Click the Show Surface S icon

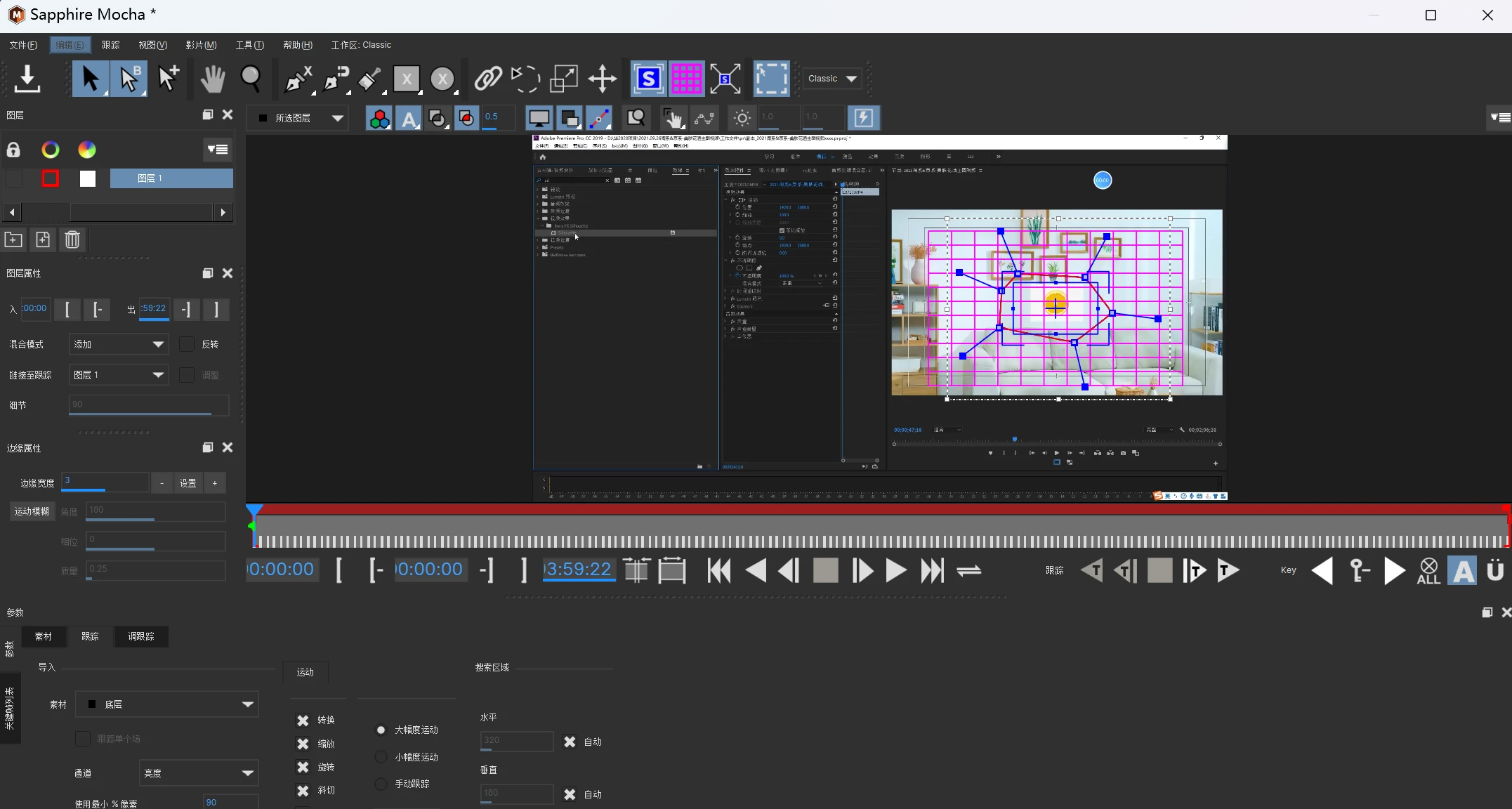(x=647, y=79)
